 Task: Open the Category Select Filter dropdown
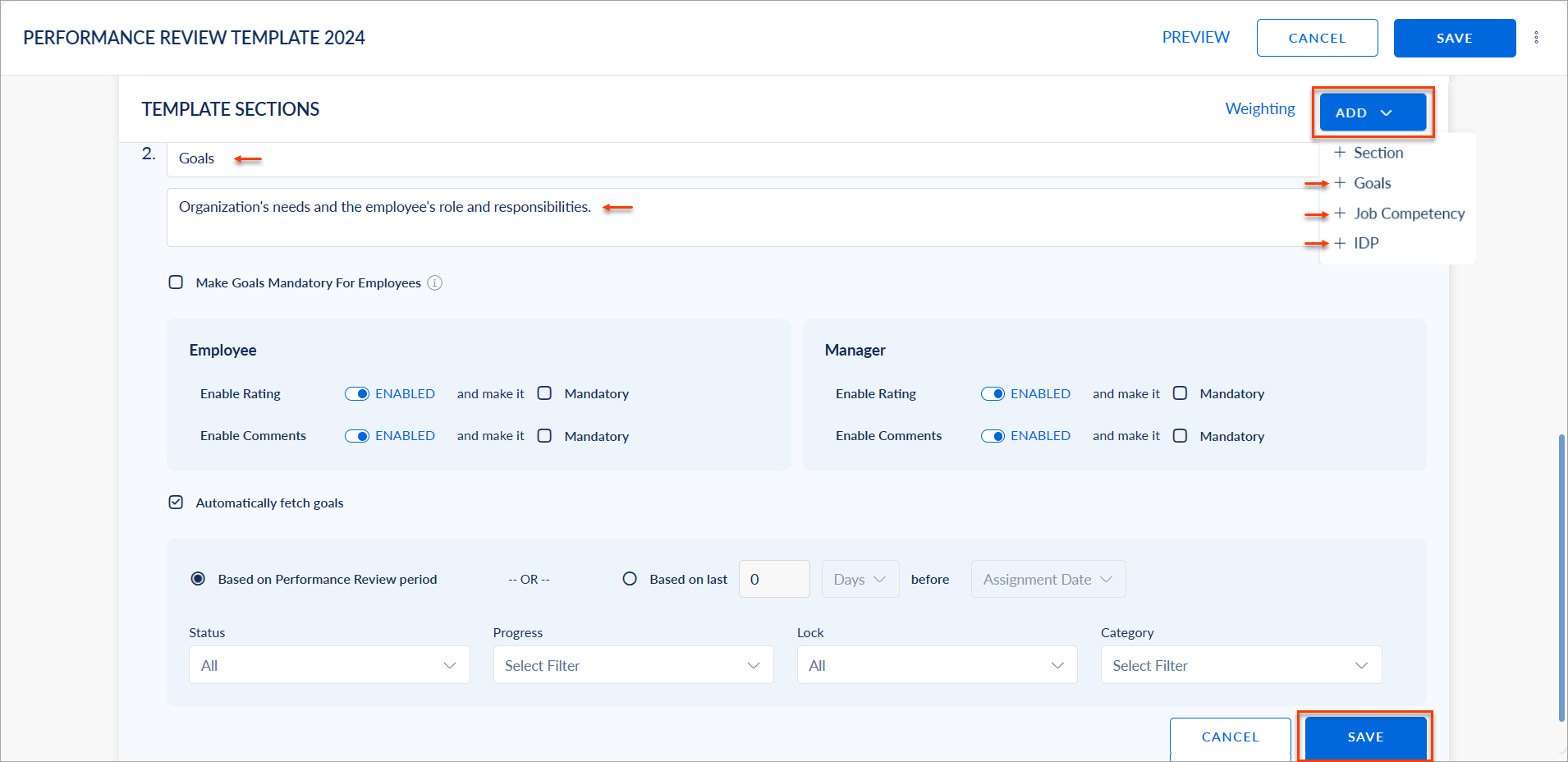1240,665
